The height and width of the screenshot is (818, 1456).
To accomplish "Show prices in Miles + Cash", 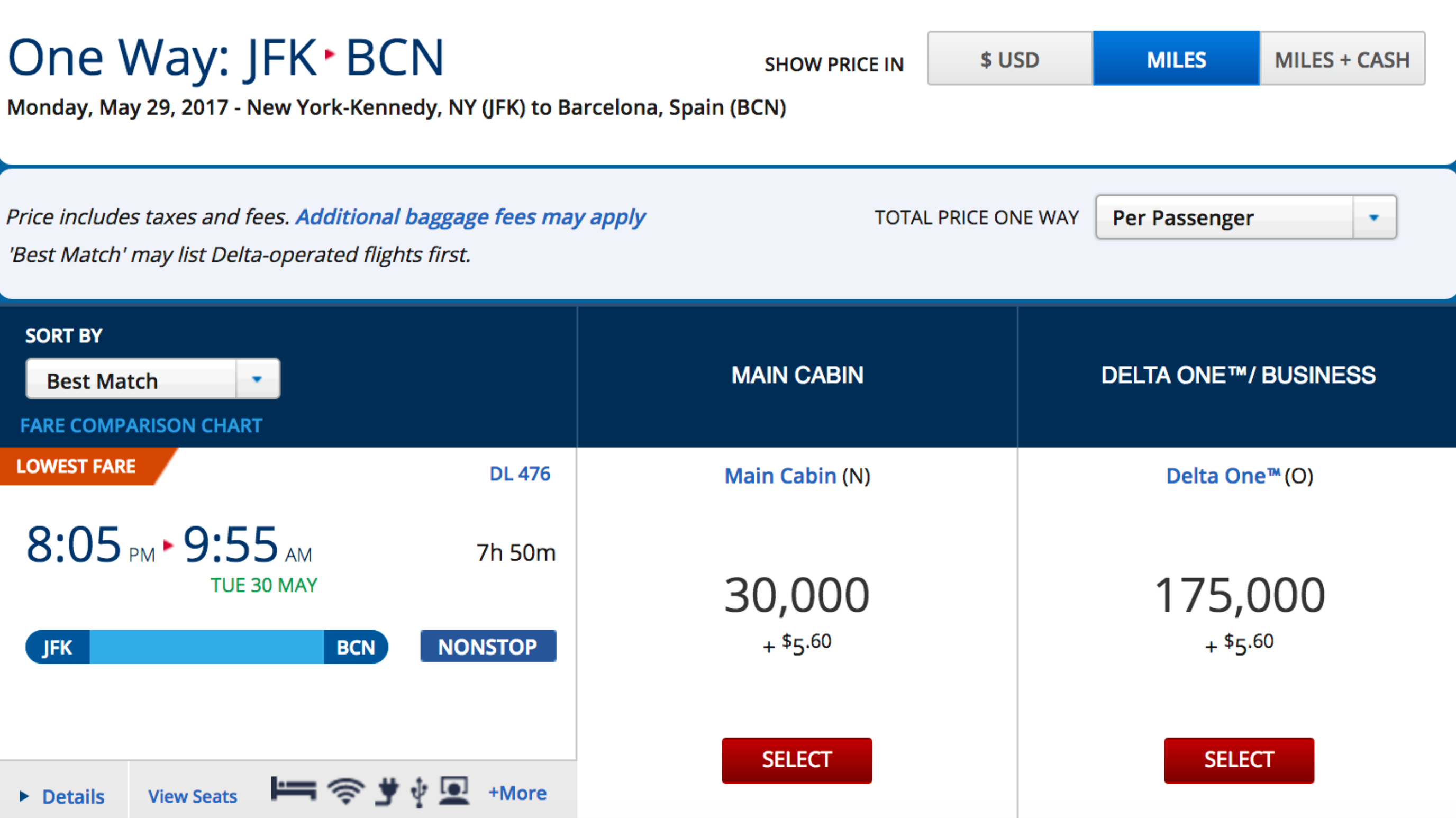I will pyautogui.click(x=1342, y=59).
